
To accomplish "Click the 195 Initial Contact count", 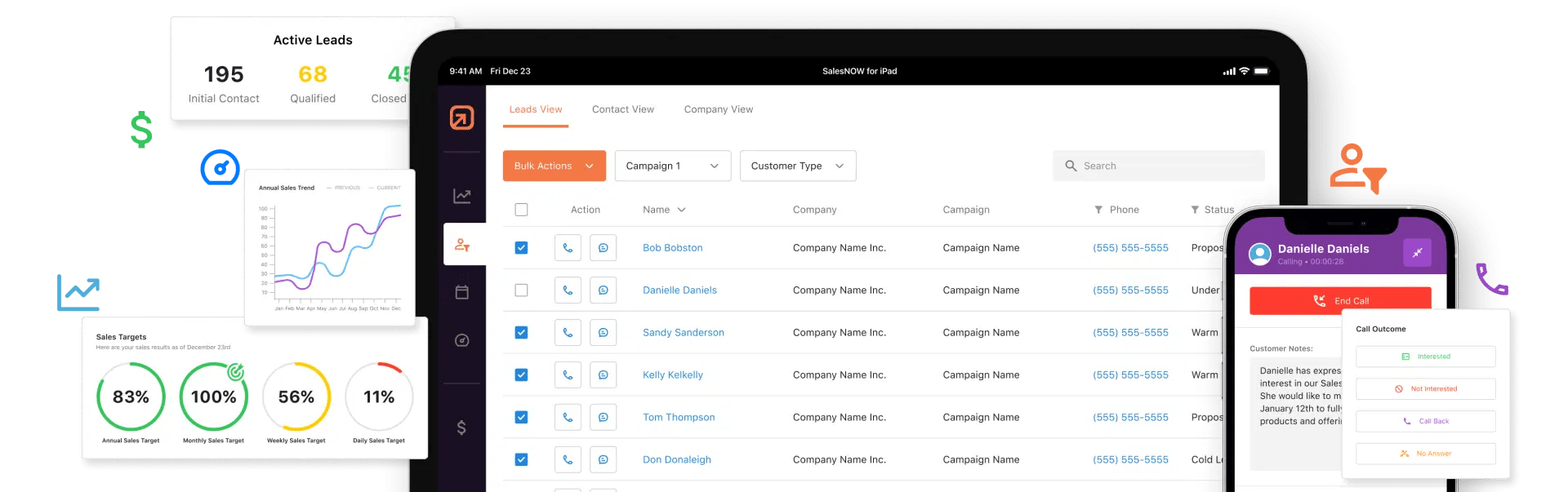I will click(x=224, y=74).
